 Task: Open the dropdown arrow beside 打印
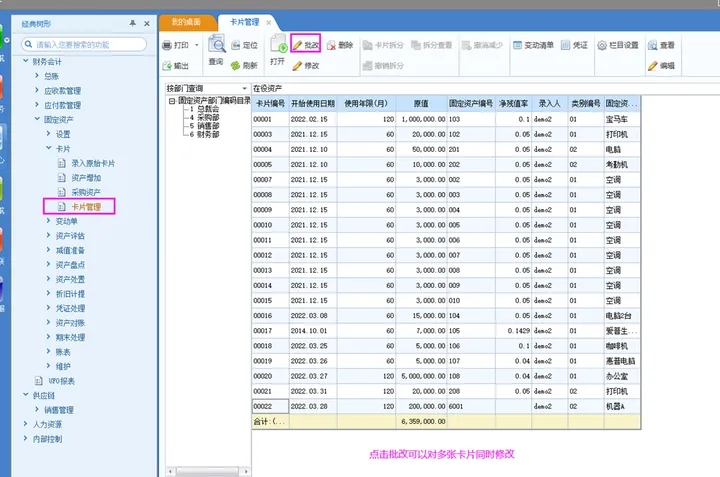click(x=197, y=45)
